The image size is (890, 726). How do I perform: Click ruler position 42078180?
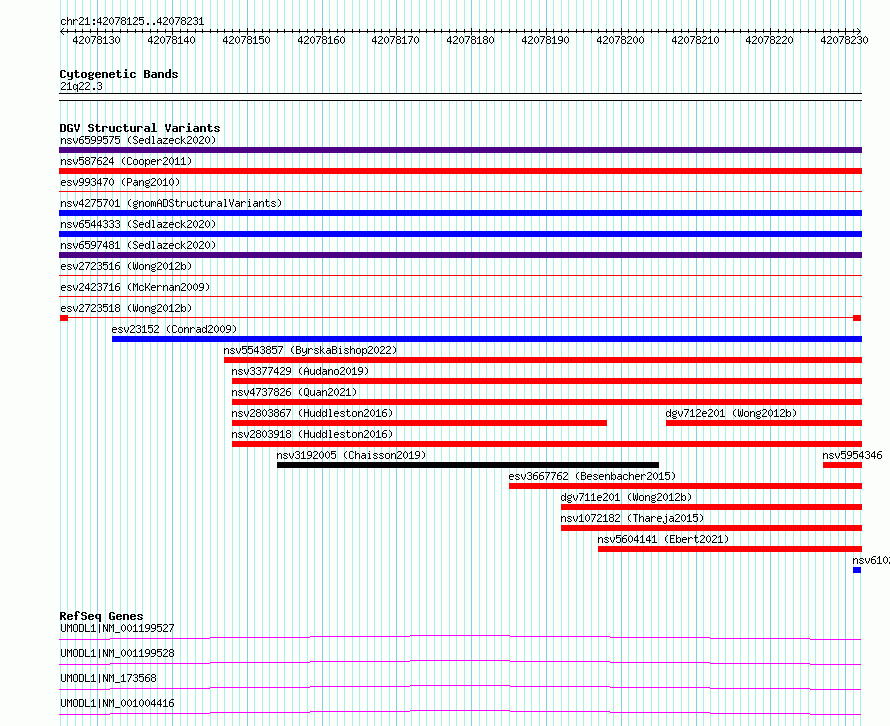tap(470, 40)
